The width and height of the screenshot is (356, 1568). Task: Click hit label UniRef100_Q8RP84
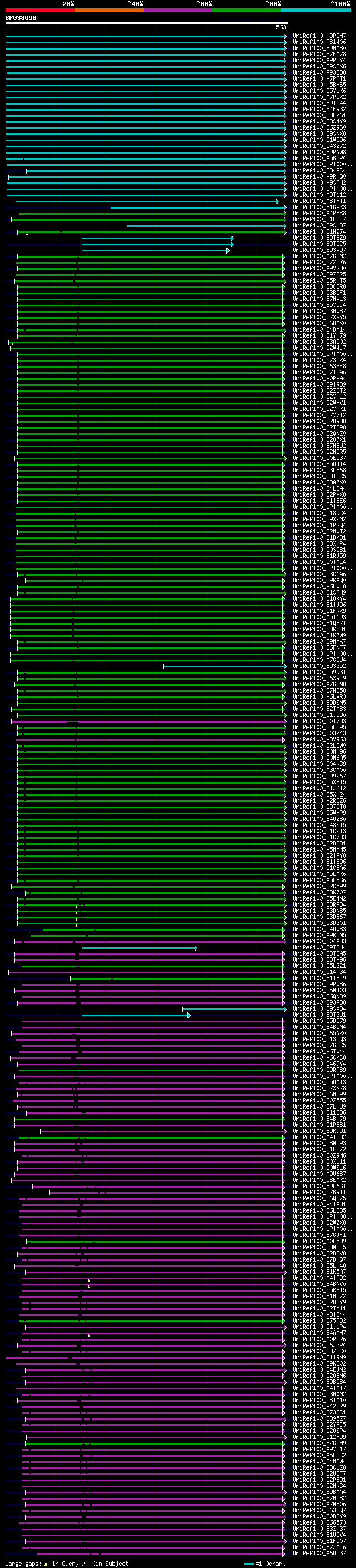[319, 904]
